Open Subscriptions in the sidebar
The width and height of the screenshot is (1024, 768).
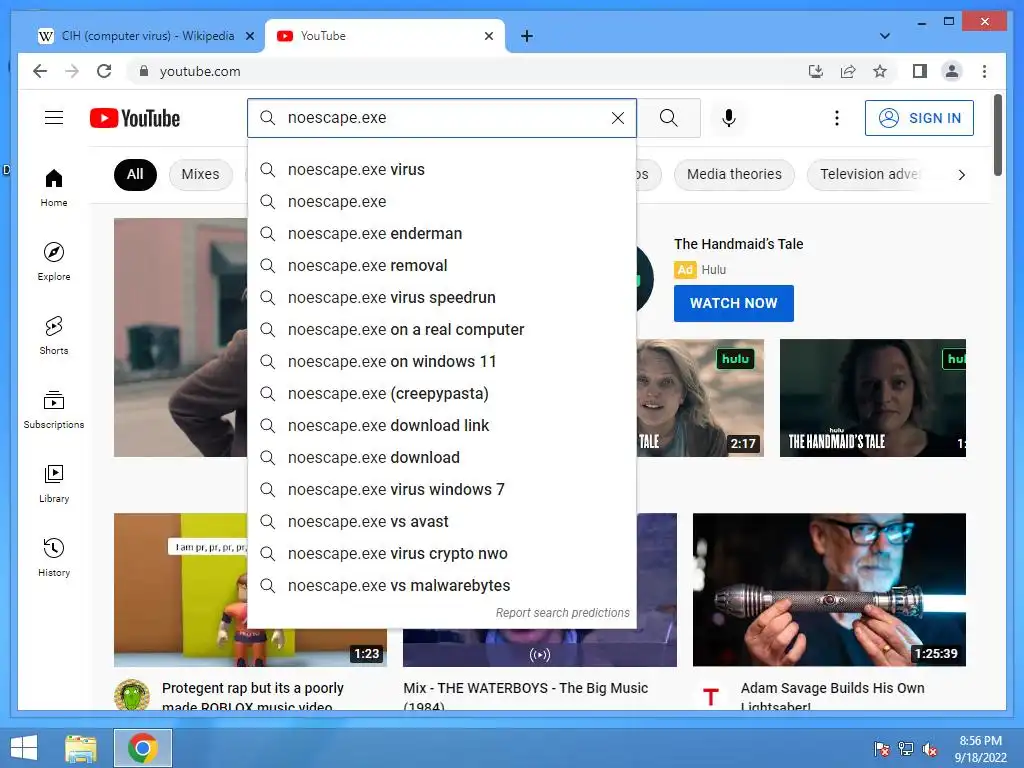54,409
